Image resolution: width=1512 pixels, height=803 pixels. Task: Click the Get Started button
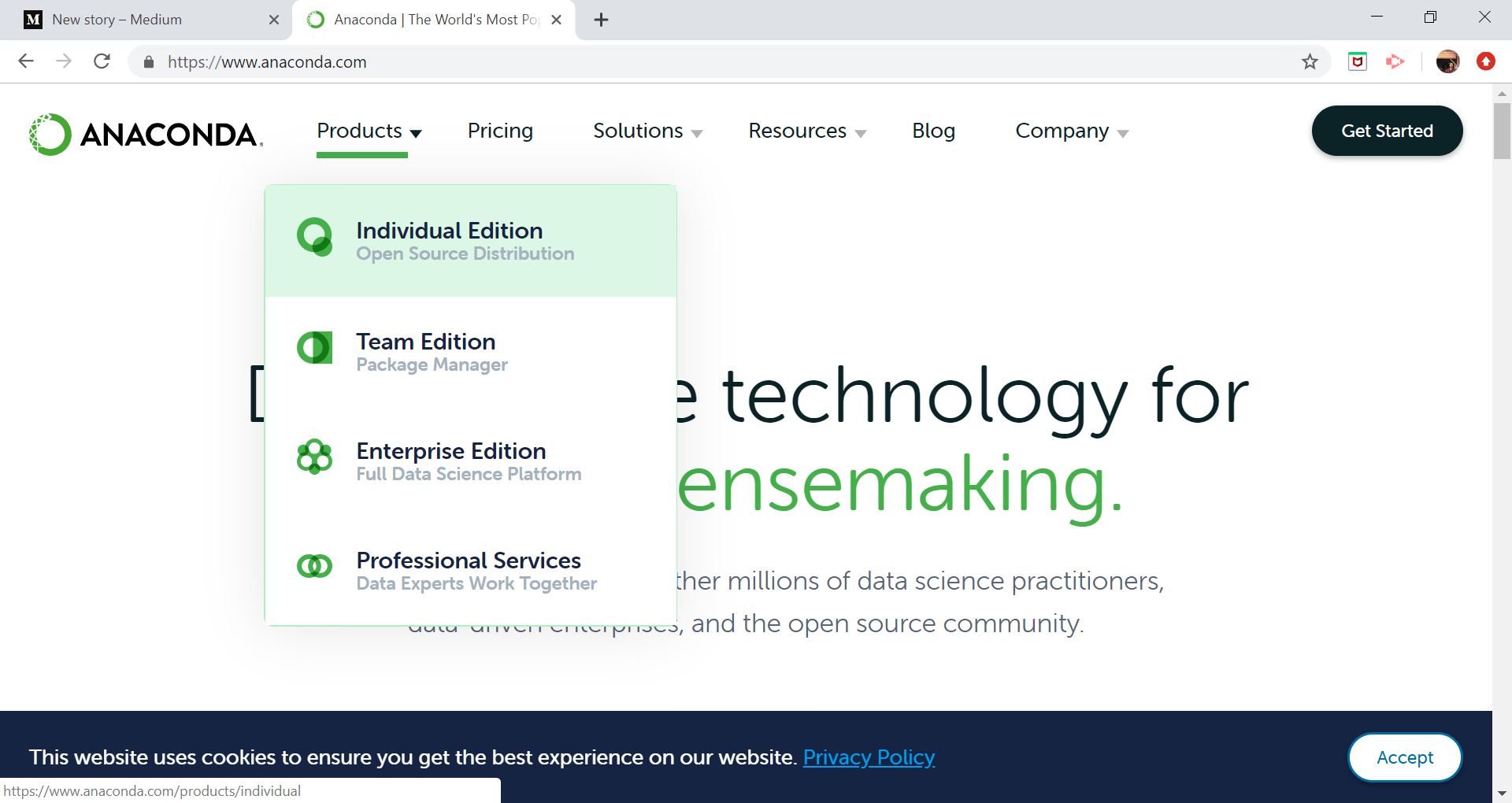tap(1387, 131)
